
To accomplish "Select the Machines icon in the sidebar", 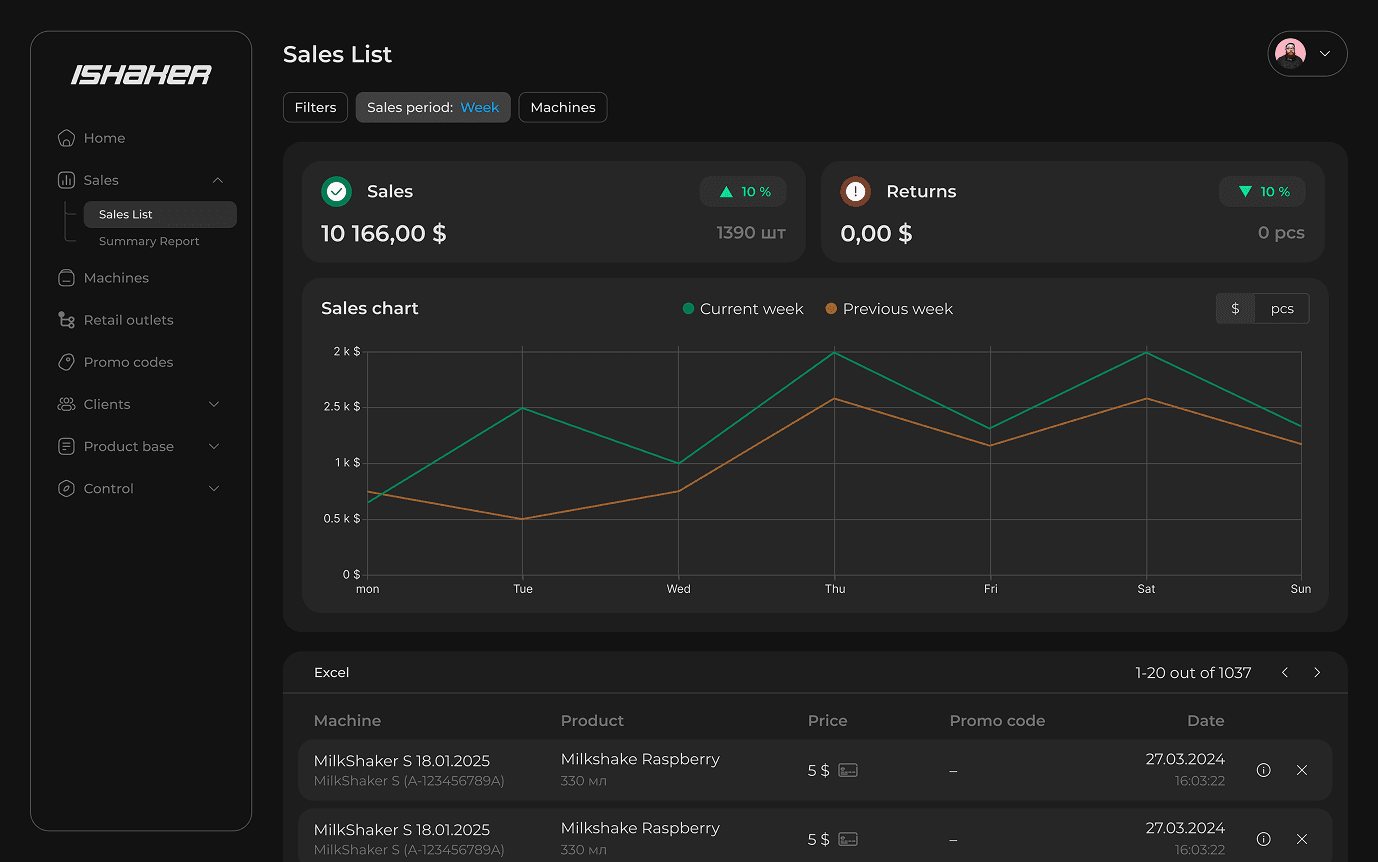I will click(x=66, y=278).
